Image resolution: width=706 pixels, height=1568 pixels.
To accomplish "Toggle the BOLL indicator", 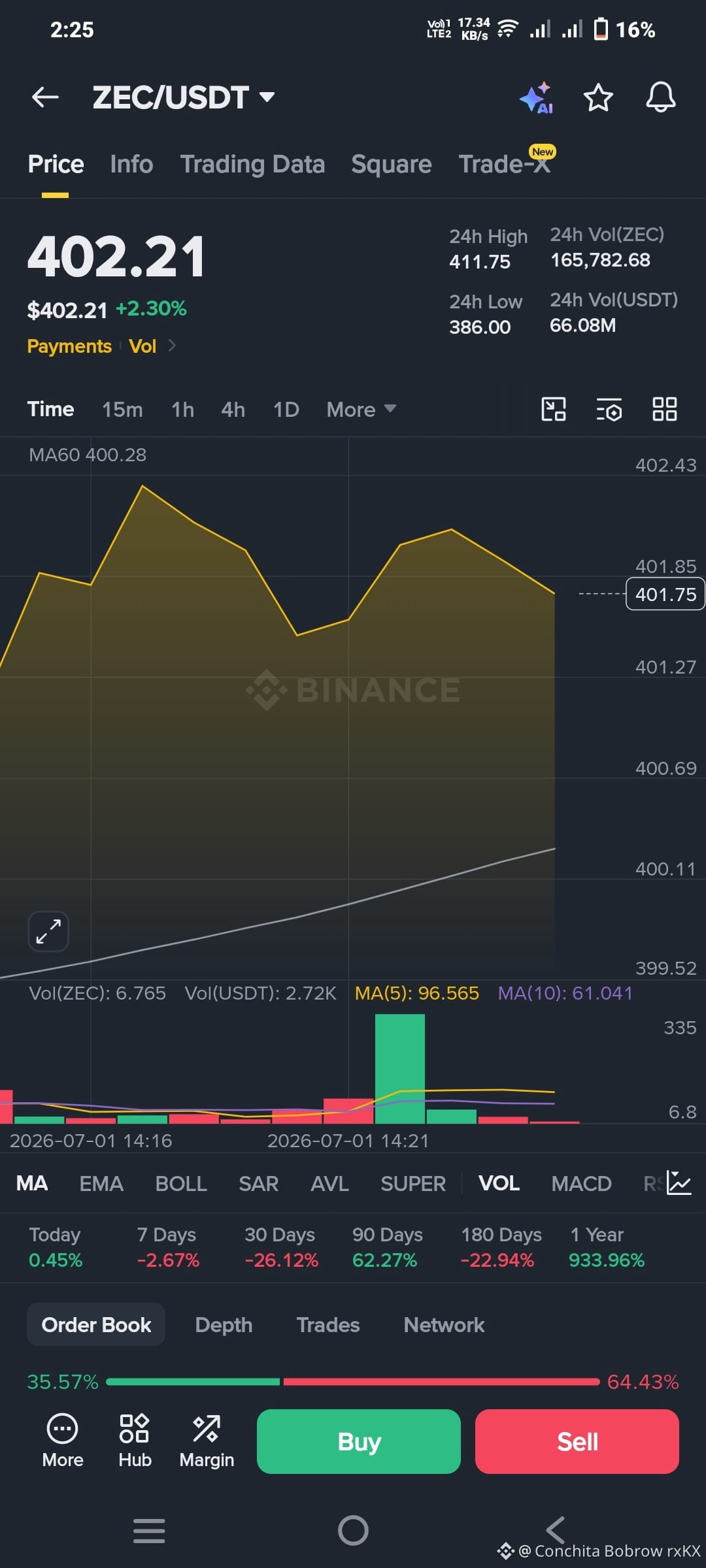I will point(181,1183).
